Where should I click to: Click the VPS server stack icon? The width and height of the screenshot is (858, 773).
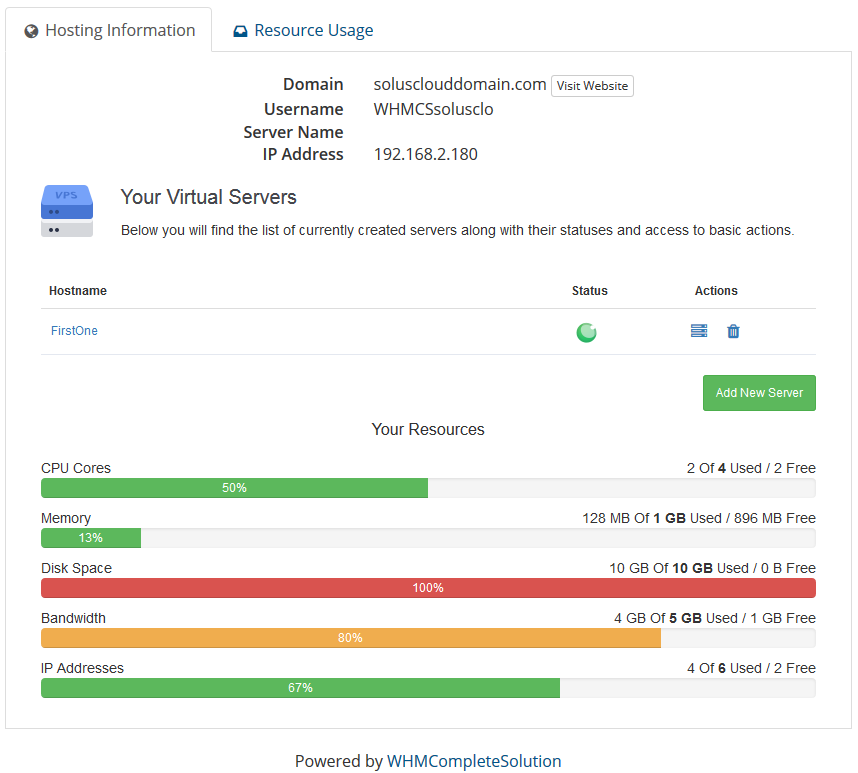tap(67, 211)
